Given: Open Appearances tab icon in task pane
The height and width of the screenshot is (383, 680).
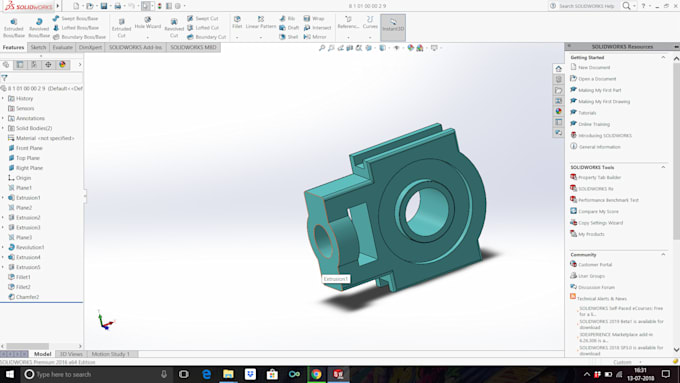Looking at the screenshot, I should [x=559, y=111].
